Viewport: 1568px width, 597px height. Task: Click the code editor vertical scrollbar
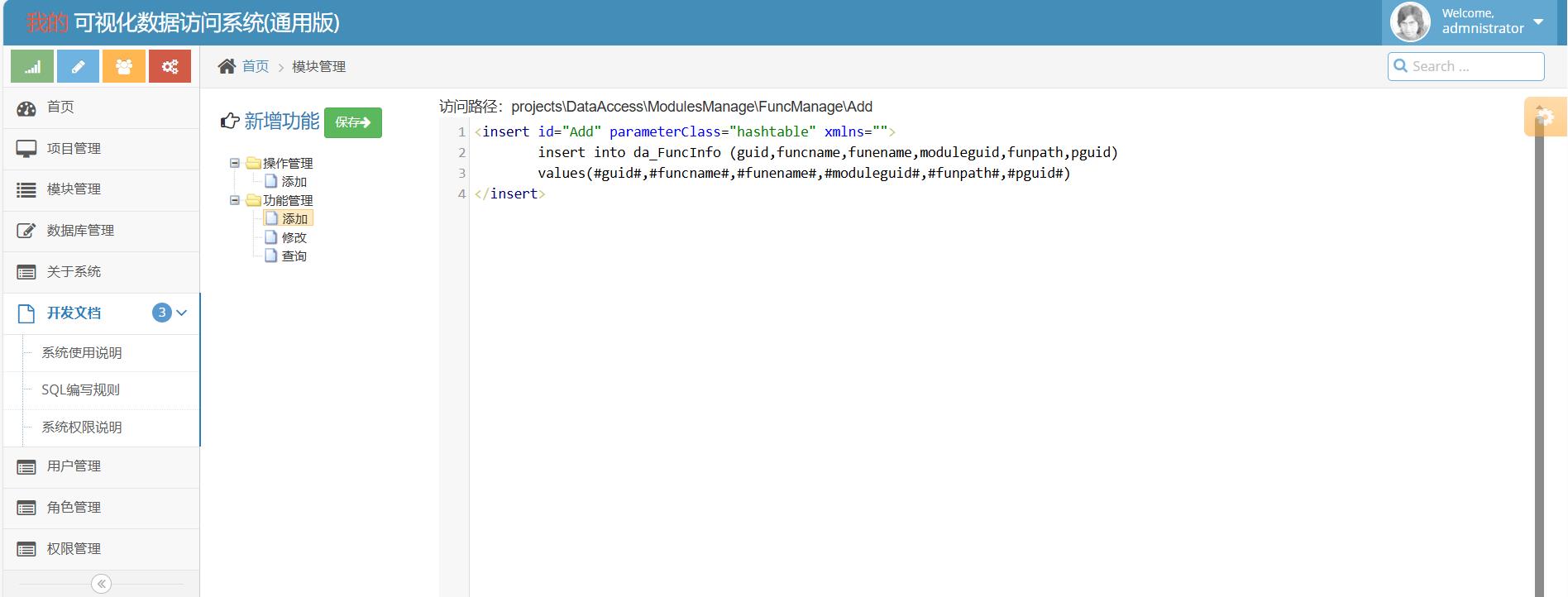point(1539,356)
